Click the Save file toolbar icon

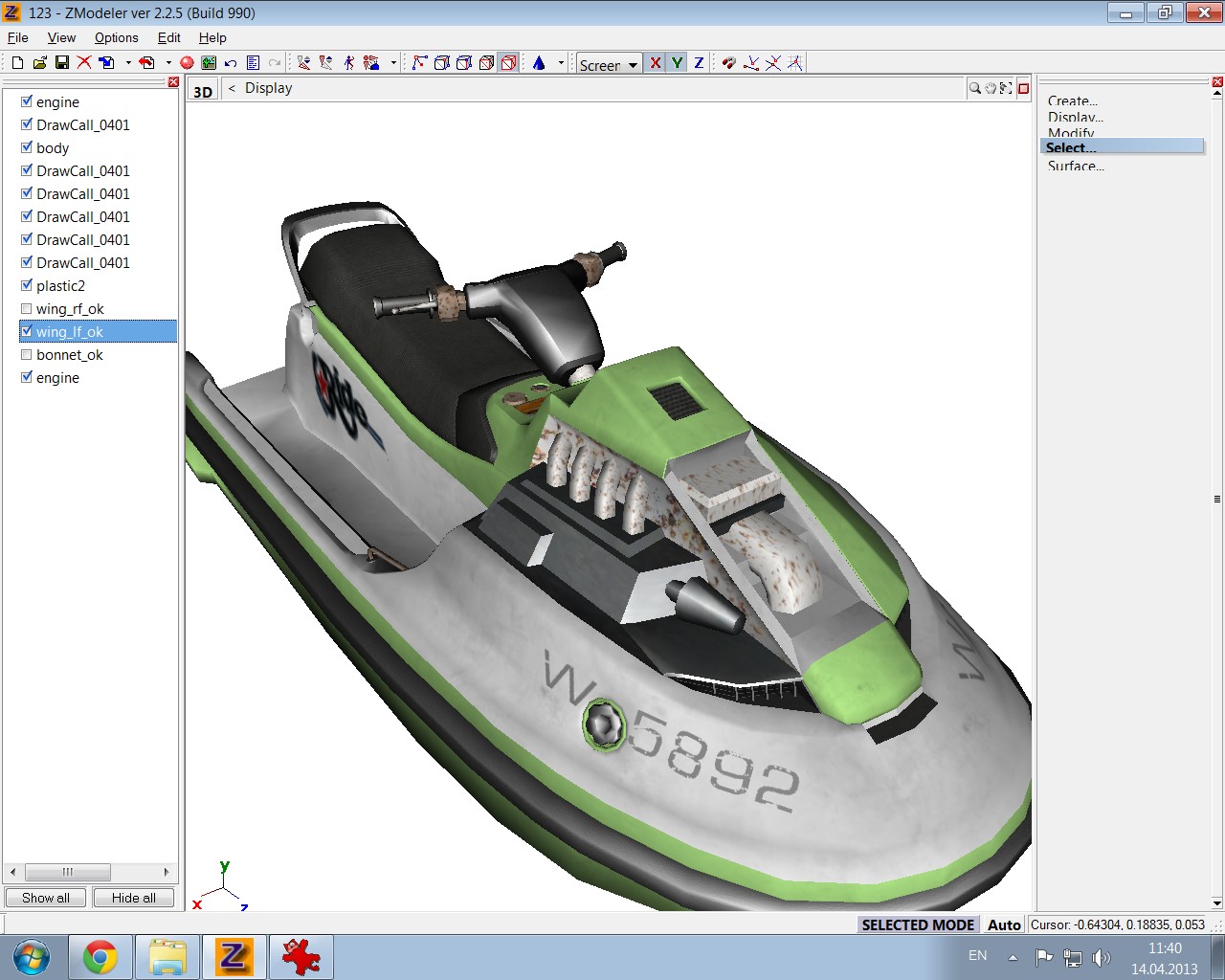(x=61, y=63)
